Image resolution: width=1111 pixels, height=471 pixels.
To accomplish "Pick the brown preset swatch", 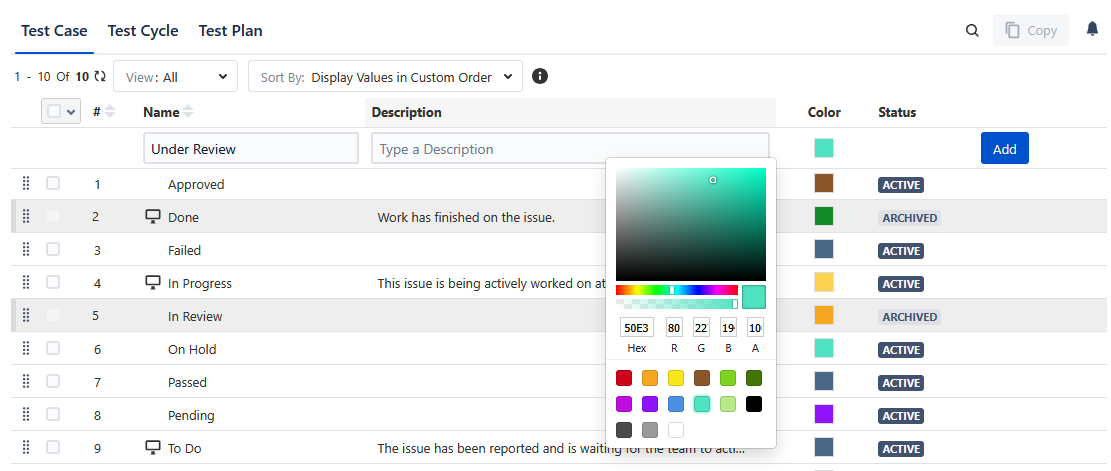I will point(702,378).
